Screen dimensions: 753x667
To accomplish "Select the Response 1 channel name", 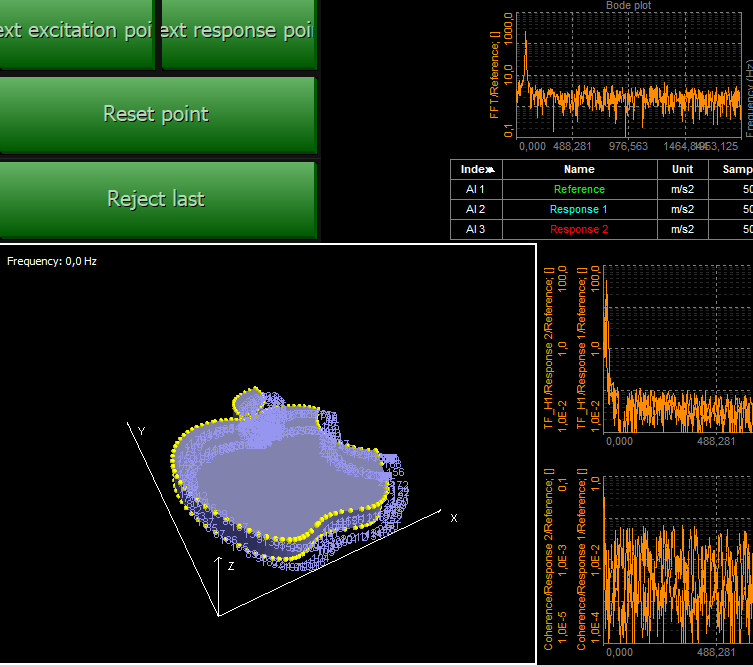I will [x=579, y=209].
